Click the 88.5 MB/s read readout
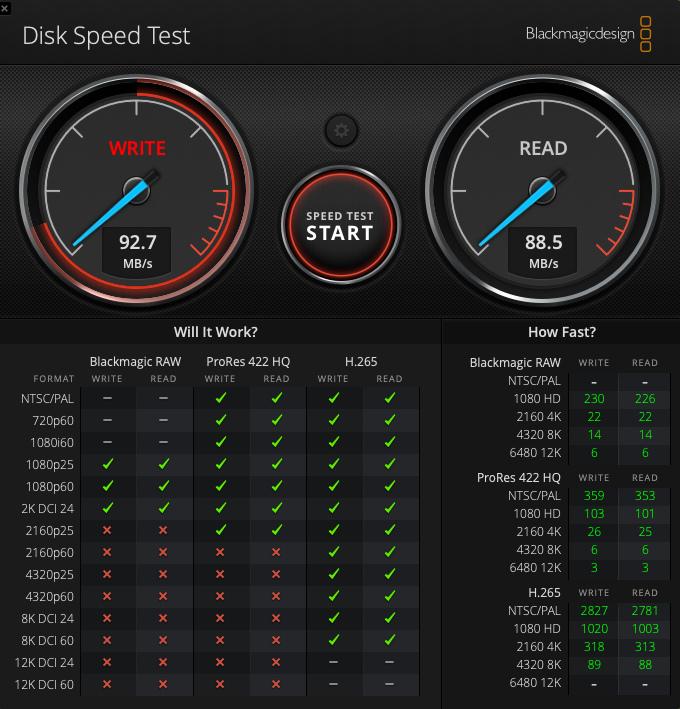Image resolution: width=680 pixels, height=709 pixels. 543,251
